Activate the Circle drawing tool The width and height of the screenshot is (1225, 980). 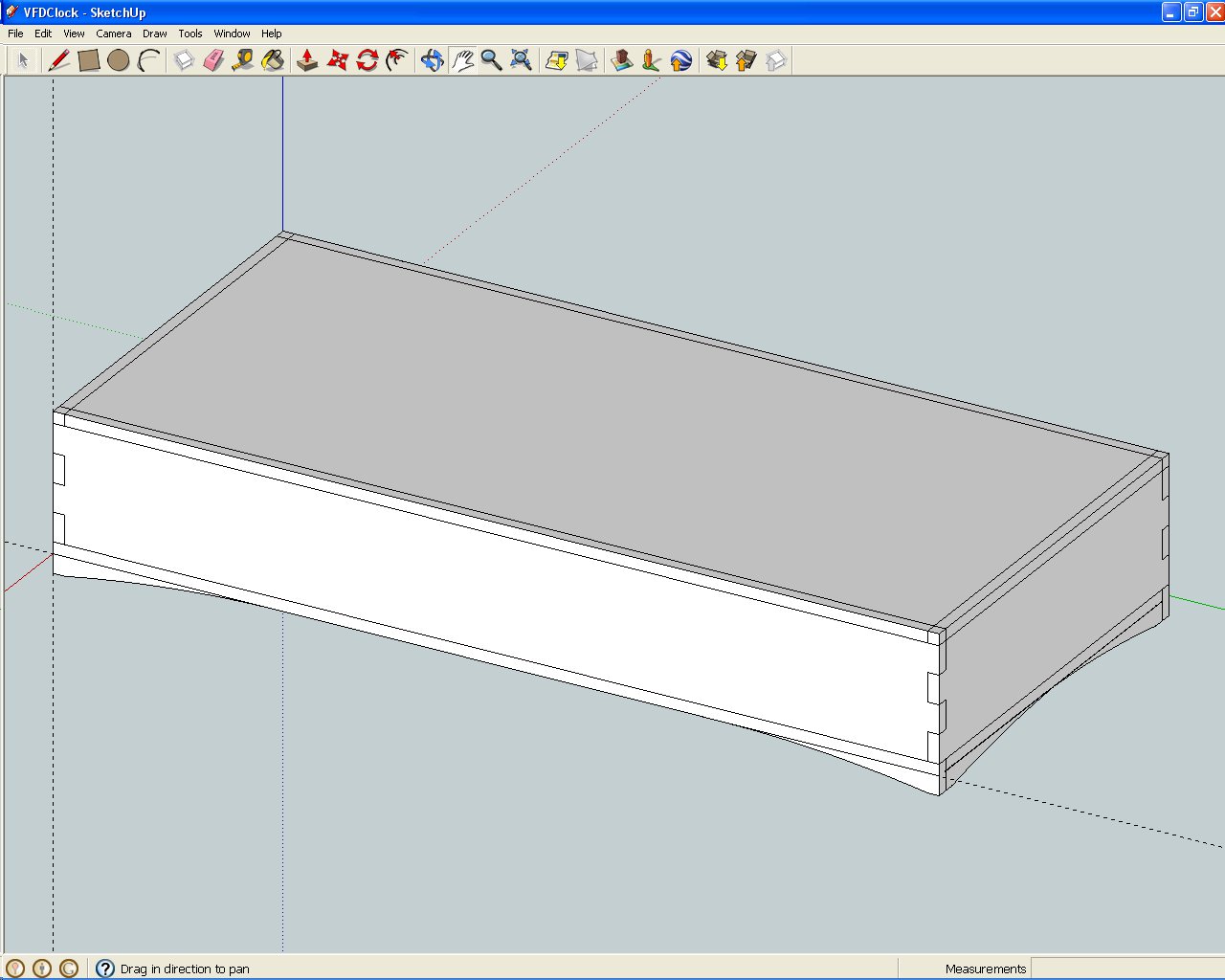(119, 60)
